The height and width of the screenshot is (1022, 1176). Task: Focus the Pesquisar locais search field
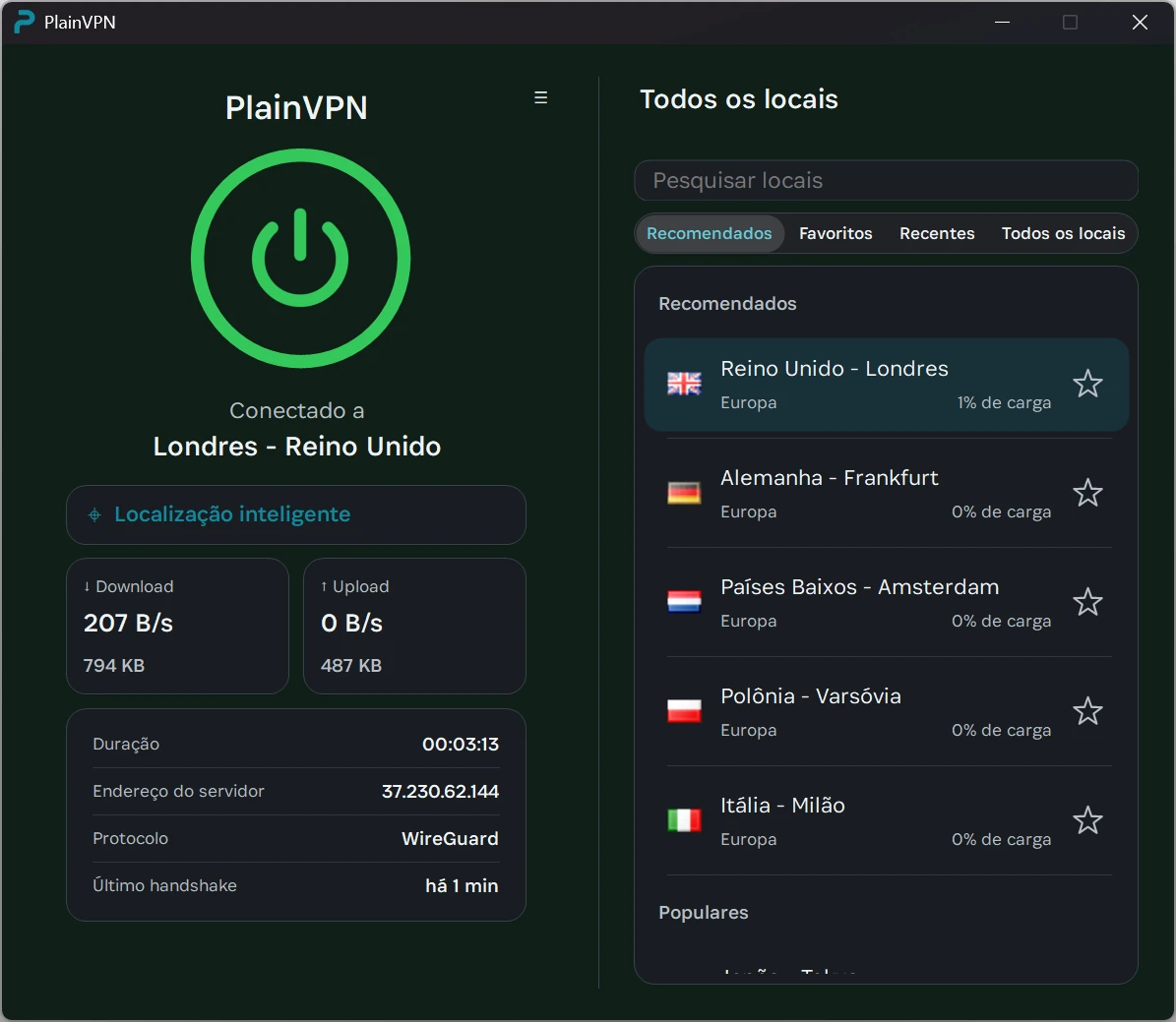pyautogui.click(x=886, y=180)
